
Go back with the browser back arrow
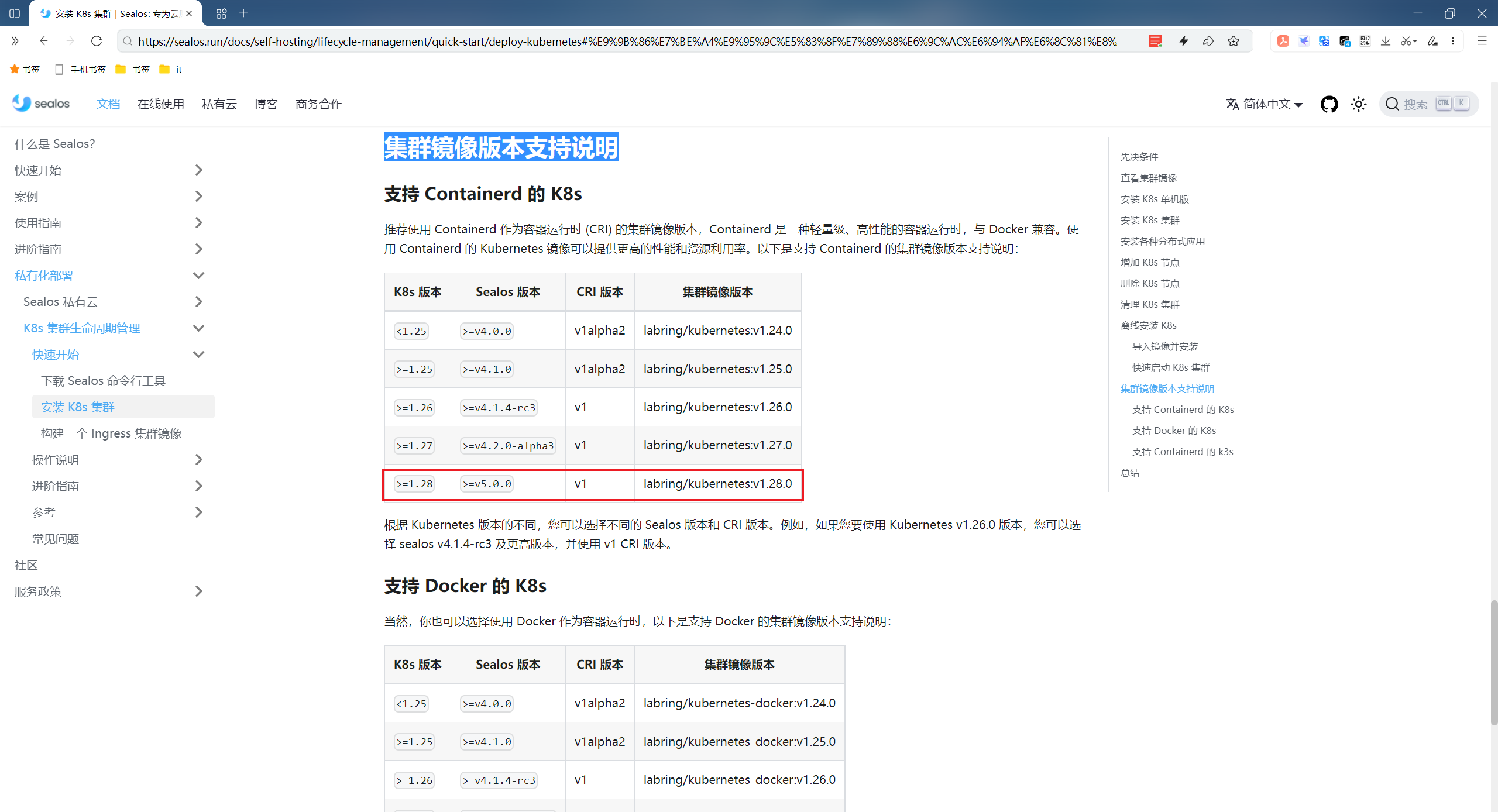(43, 41)
